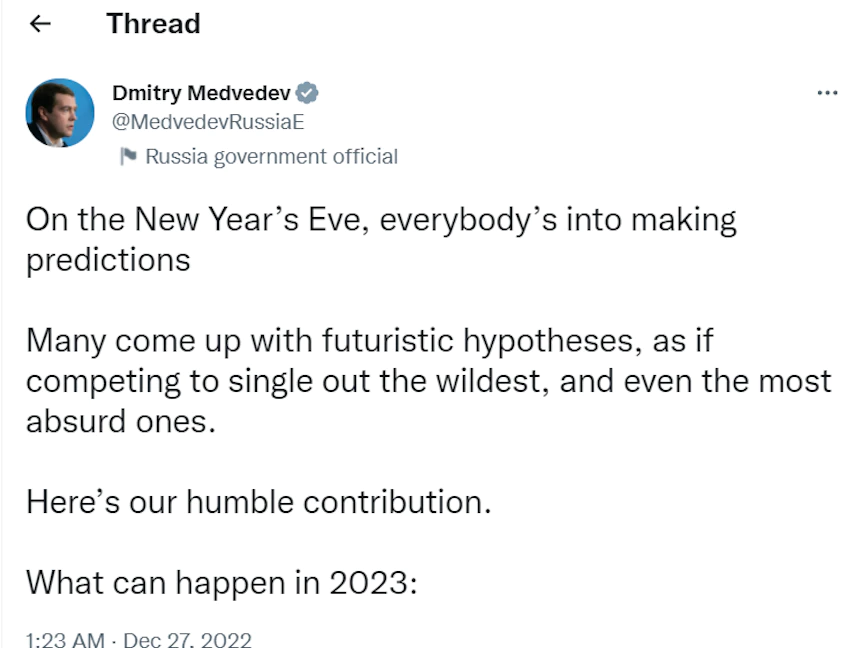Click the word "predictions" in the tweet
The height and width of the screenshot is (648, 864).
108,260
